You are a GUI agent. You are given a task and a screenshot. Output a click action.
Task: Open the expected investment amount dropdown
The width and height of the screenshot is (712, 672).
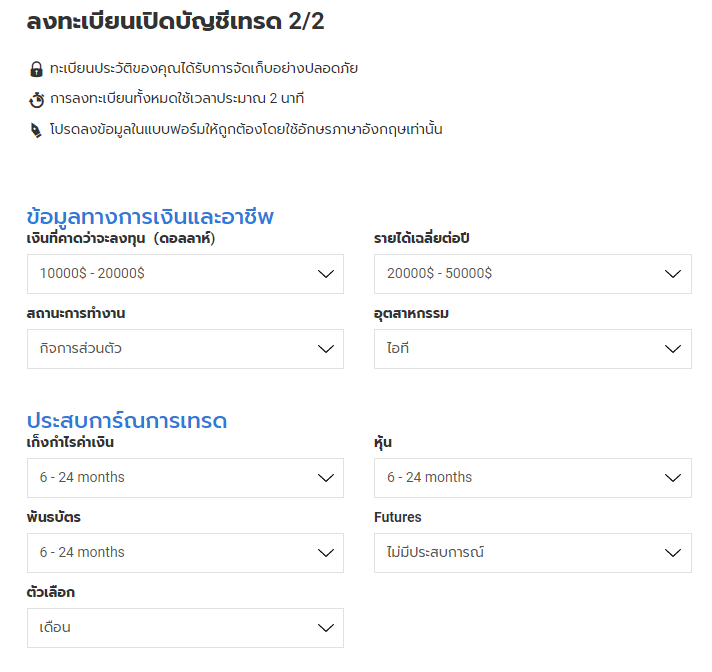click(185, 274)
